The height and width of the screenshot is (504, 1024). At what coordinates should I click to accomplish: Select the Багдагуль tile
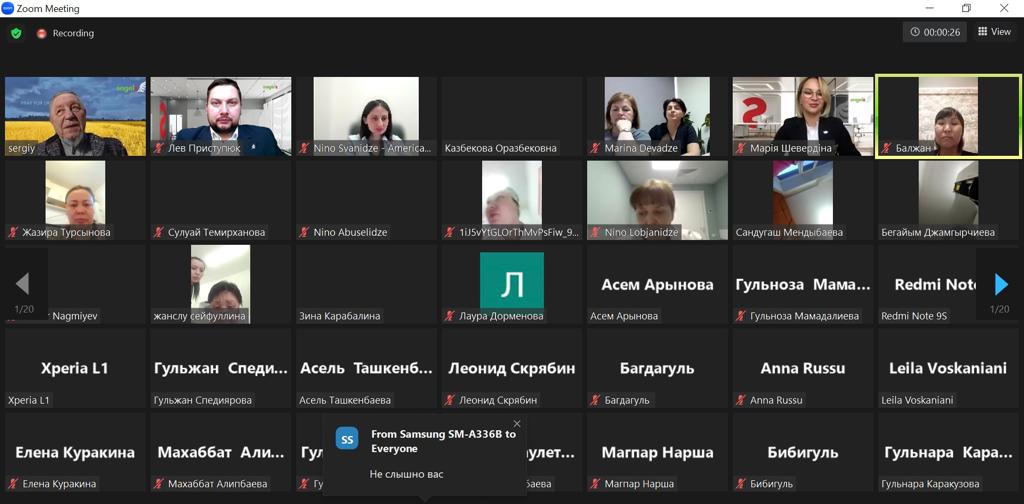click(657, 368)
